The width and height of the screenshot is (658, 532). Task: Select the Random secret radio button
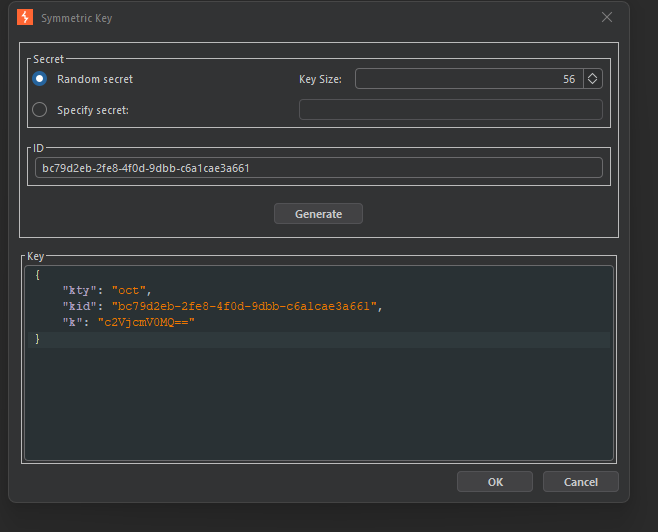pyautogui.click(x=40, y=79)
